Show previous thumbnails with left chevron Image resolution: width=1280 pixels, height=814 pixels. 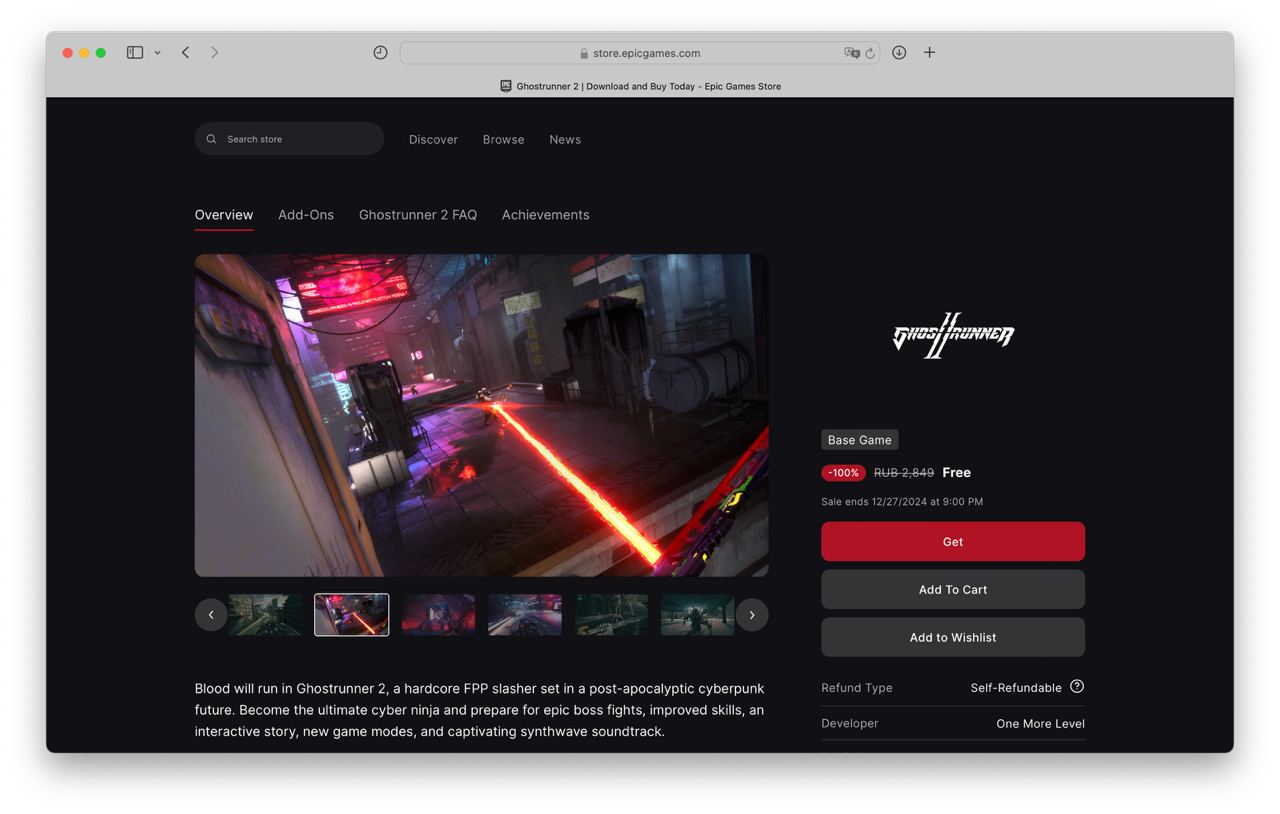tap(211, 615)
